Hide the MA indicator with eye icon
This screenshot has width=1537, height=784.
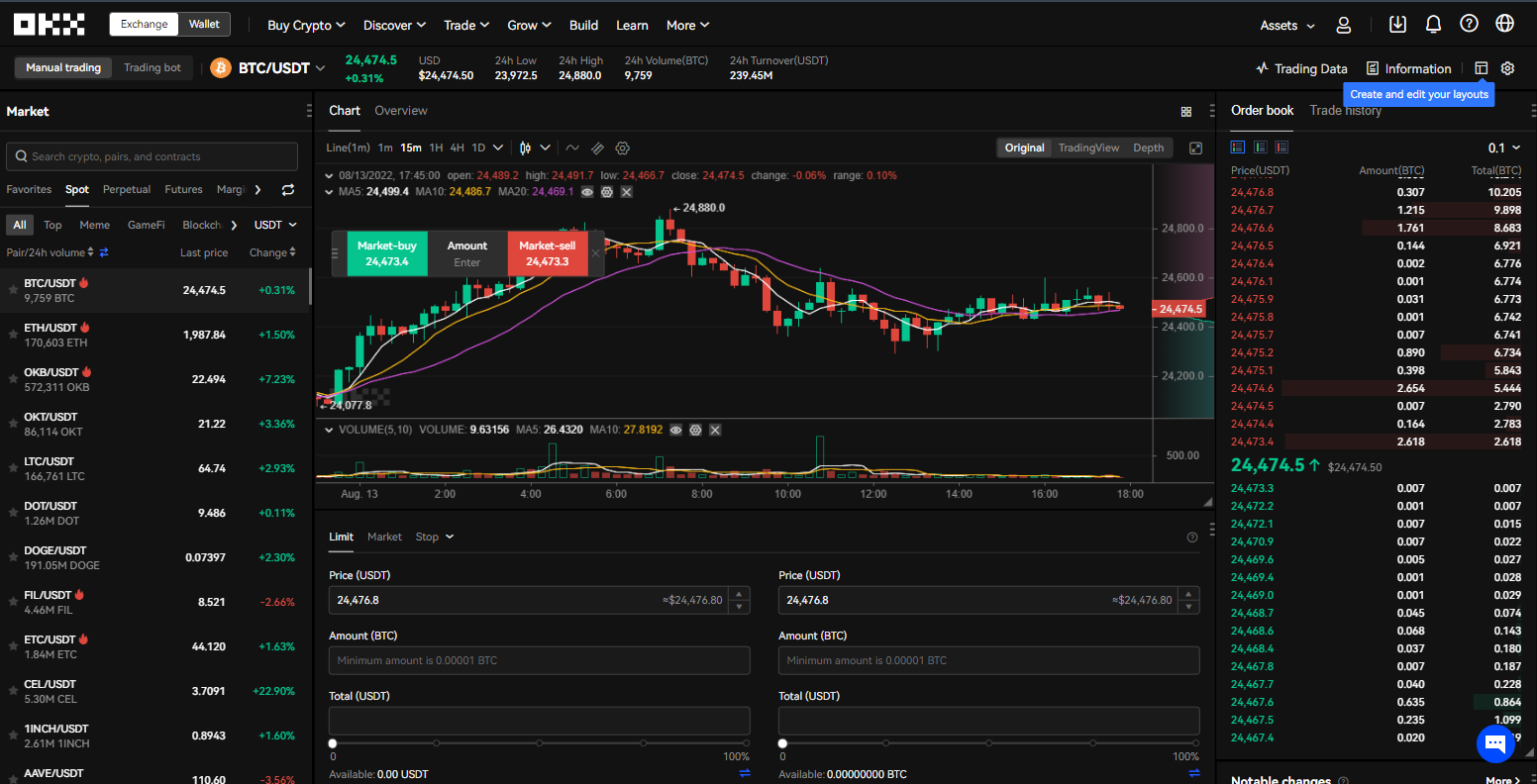point(587,191)
